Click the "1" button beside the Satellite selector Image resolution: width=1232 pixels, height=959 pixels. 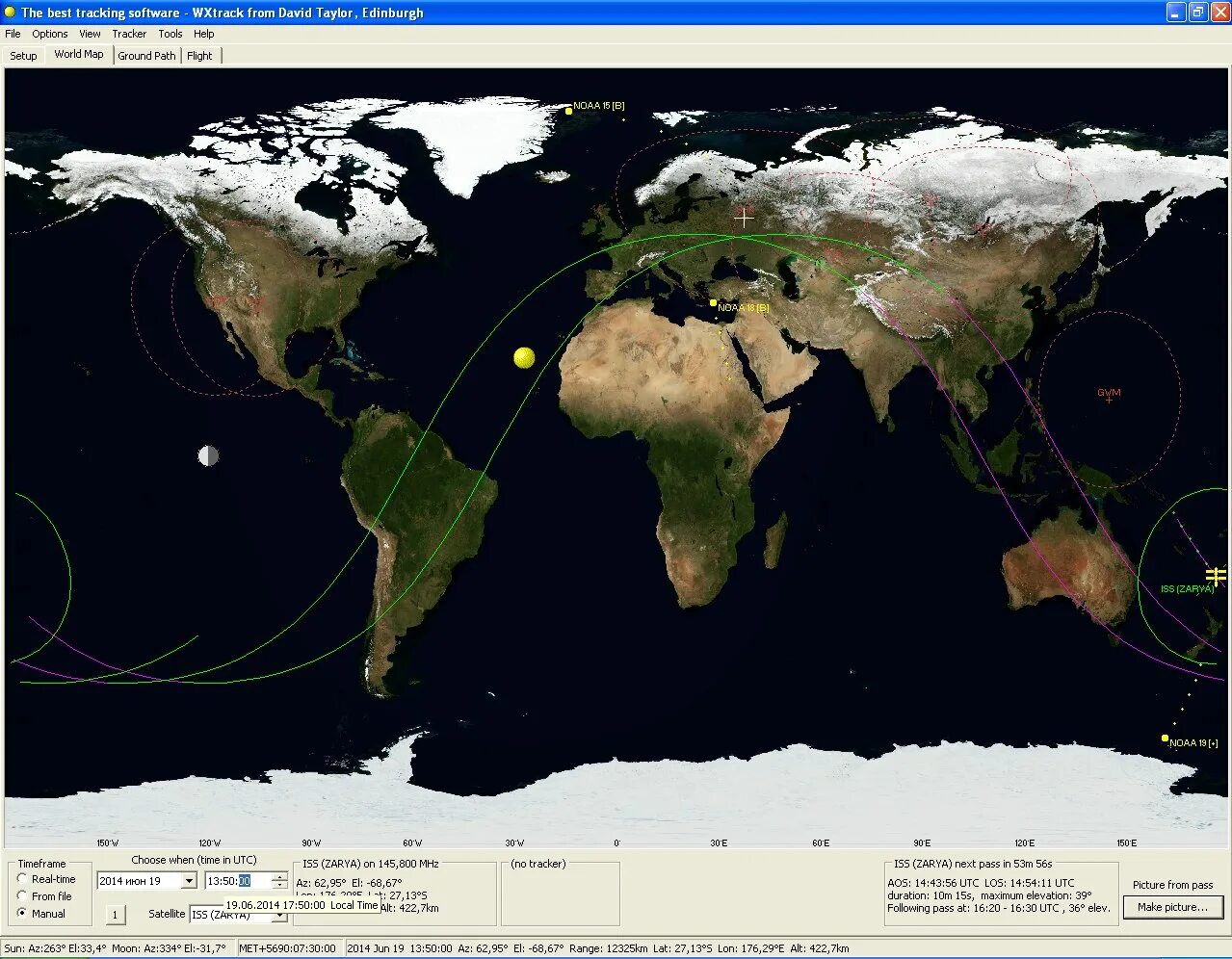[x=115, y=915]
